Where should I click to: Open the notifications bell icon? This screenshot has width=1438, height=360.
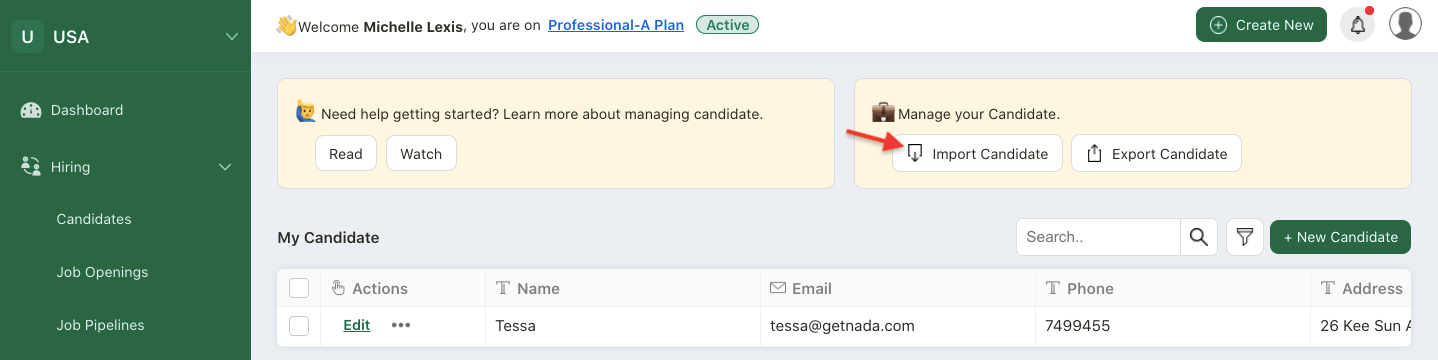(x=1357, y=25)
